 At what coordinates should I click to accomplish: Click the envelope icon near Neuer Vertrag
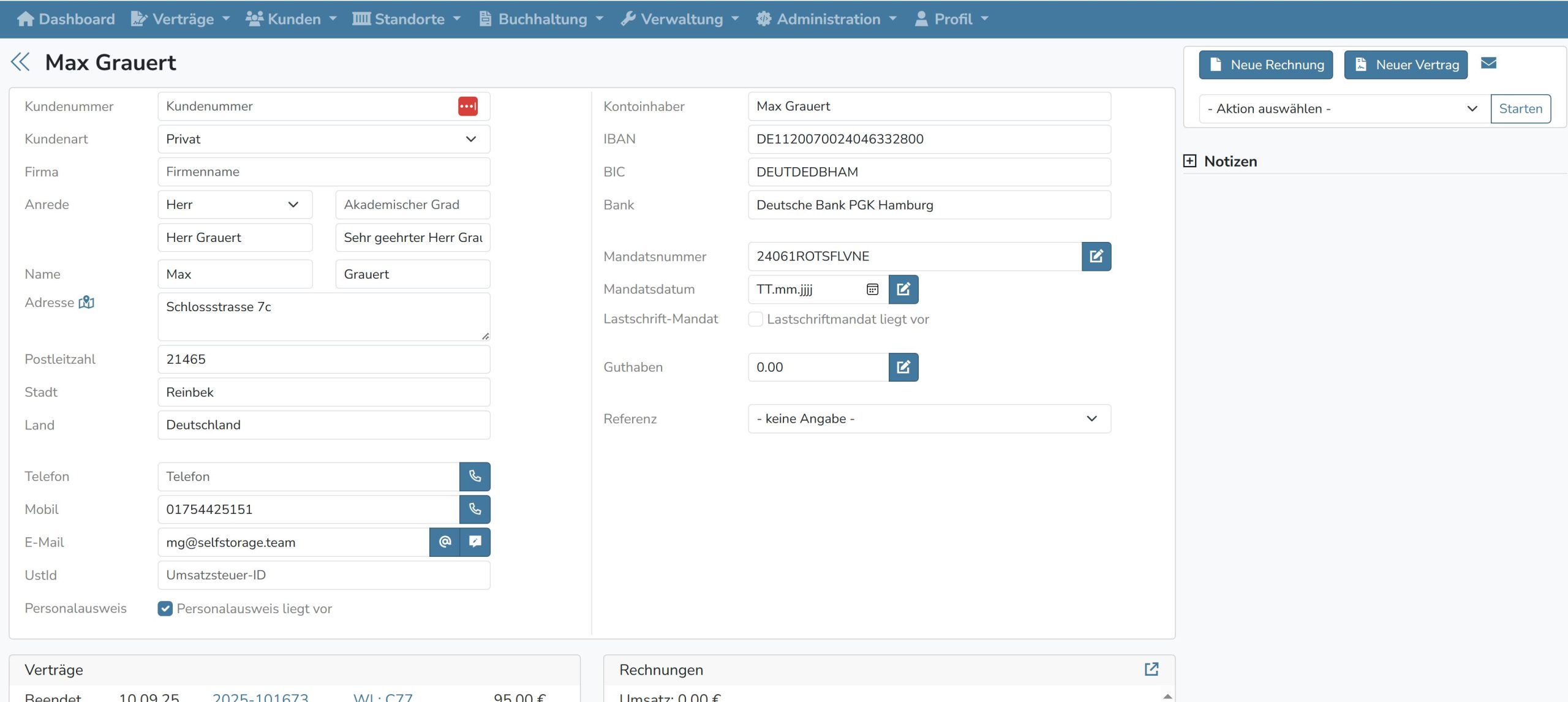pyautogui.click(x=1488, y=63)
